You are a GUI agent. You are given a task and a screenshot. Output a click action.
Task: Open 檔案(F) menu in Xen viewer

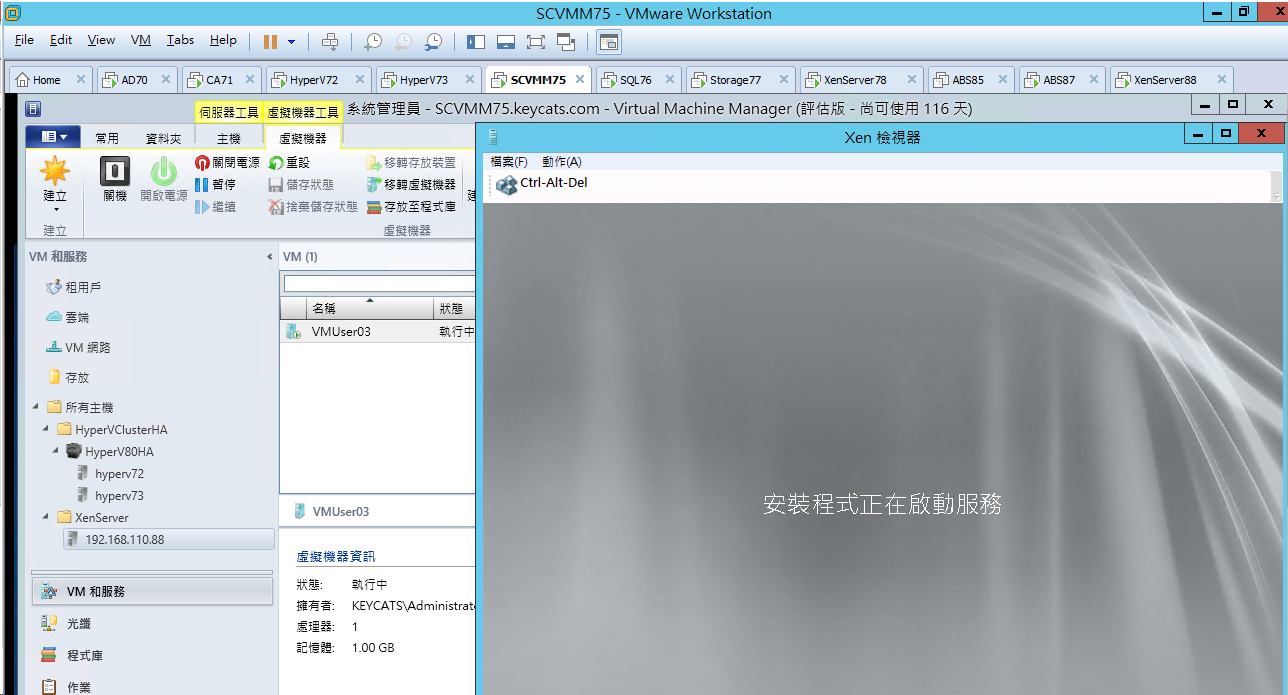tap(509, 162)
